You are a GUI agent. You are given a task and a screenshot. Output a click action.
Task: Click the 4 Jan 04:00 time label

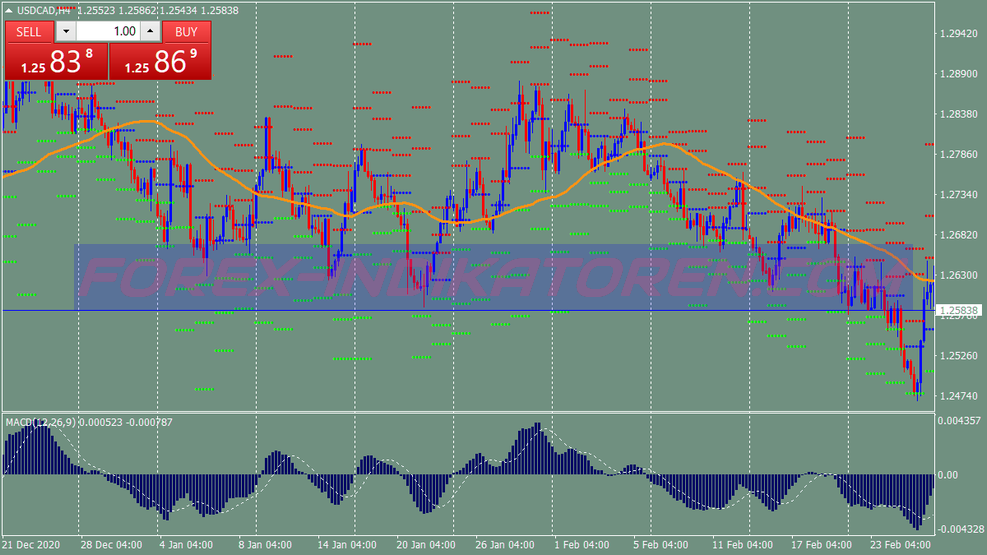click(x=186, y=544)
